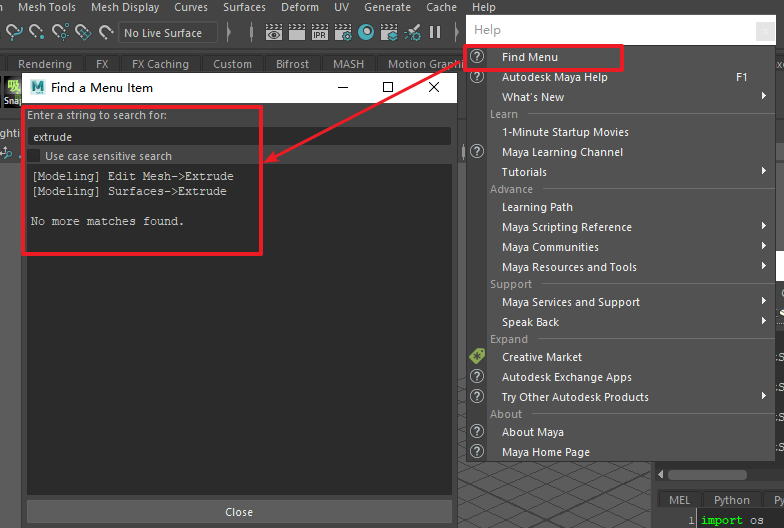
Task: Expand the Maya Communities submenu arrow
Action: pyautogui.click(x=764, y=246)
